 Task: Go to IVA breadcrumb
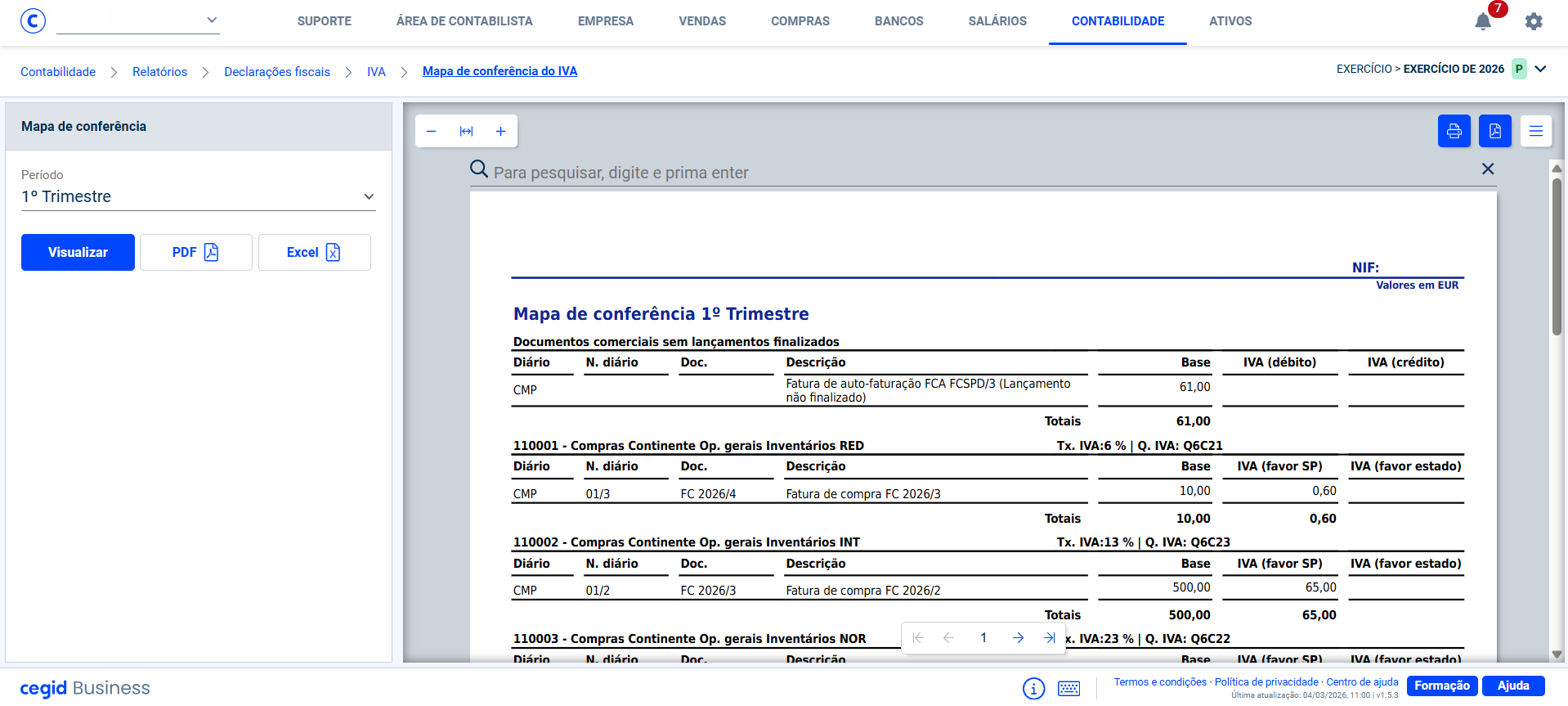(376, 72)
